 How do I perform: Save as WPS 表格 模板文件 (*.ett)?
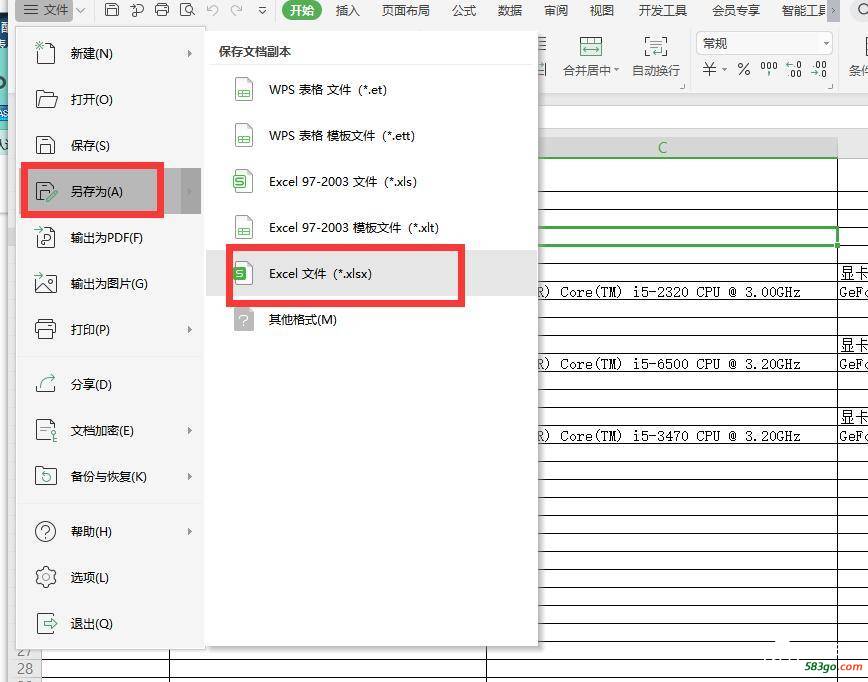point(372,136)
